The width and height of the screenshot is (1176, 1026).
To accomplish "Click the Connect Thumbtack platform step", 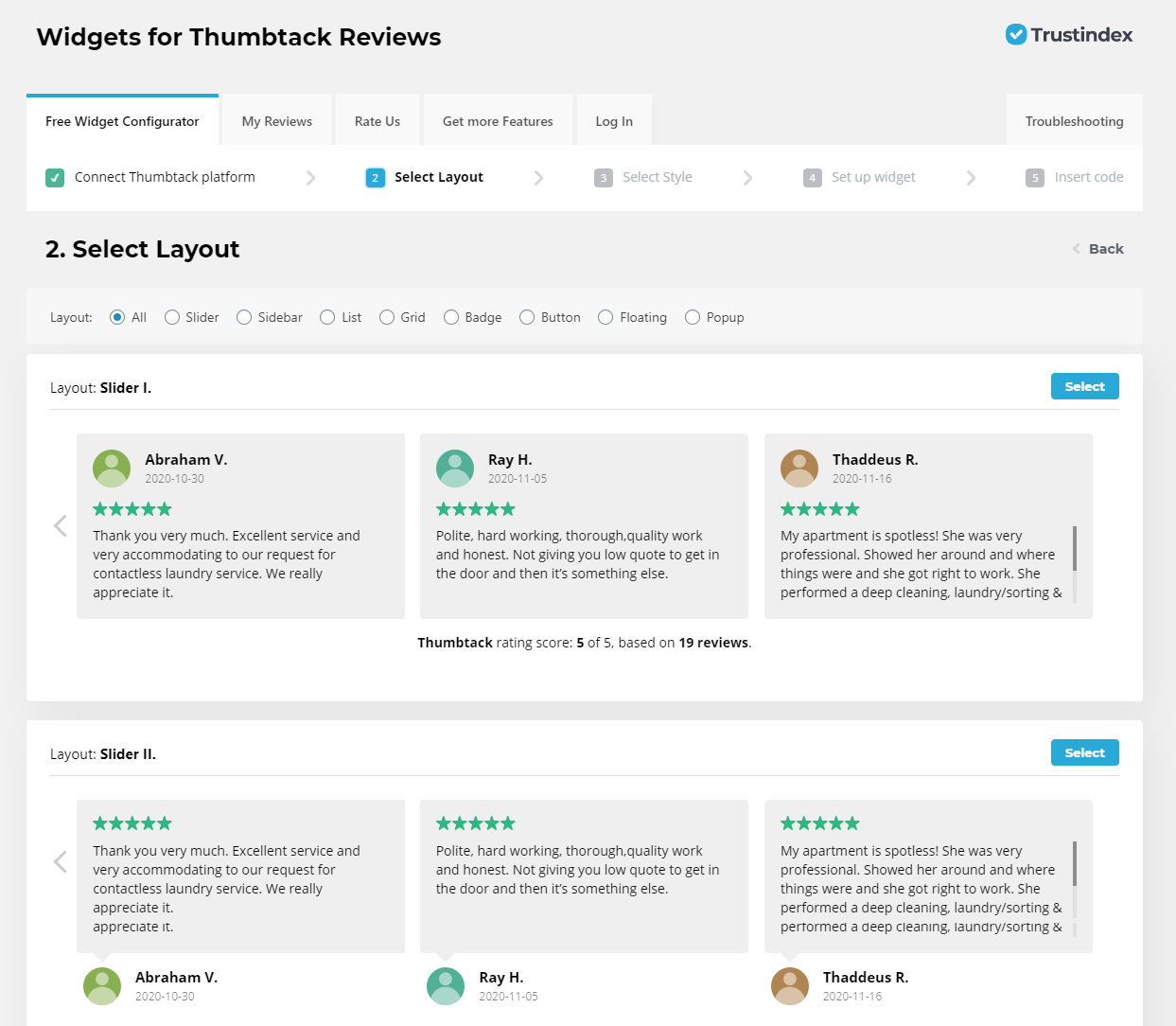I will point(165,177).
